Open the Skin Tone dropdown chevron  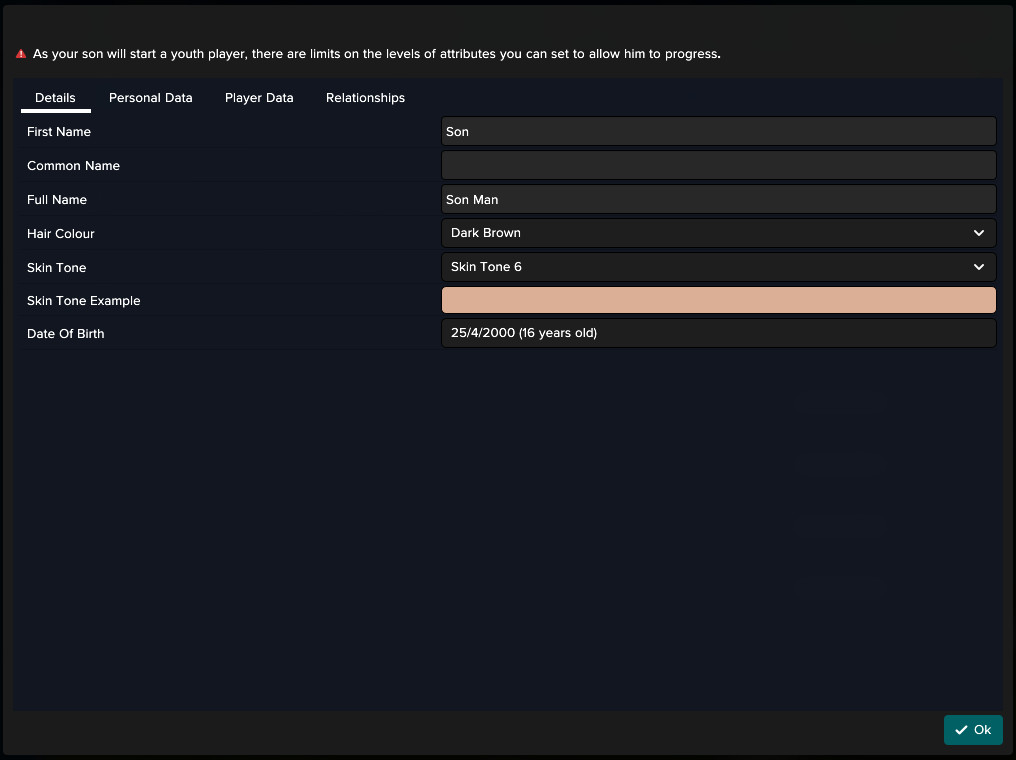pos(978,267)
